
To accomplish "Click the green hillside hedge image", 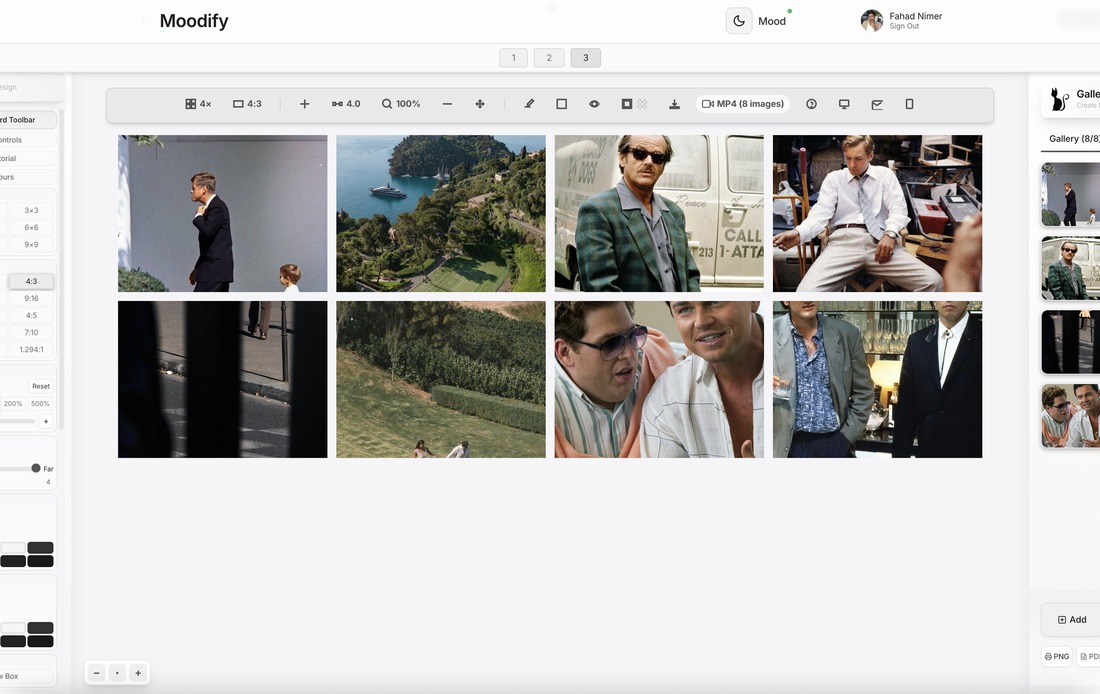I will [441, 380].
